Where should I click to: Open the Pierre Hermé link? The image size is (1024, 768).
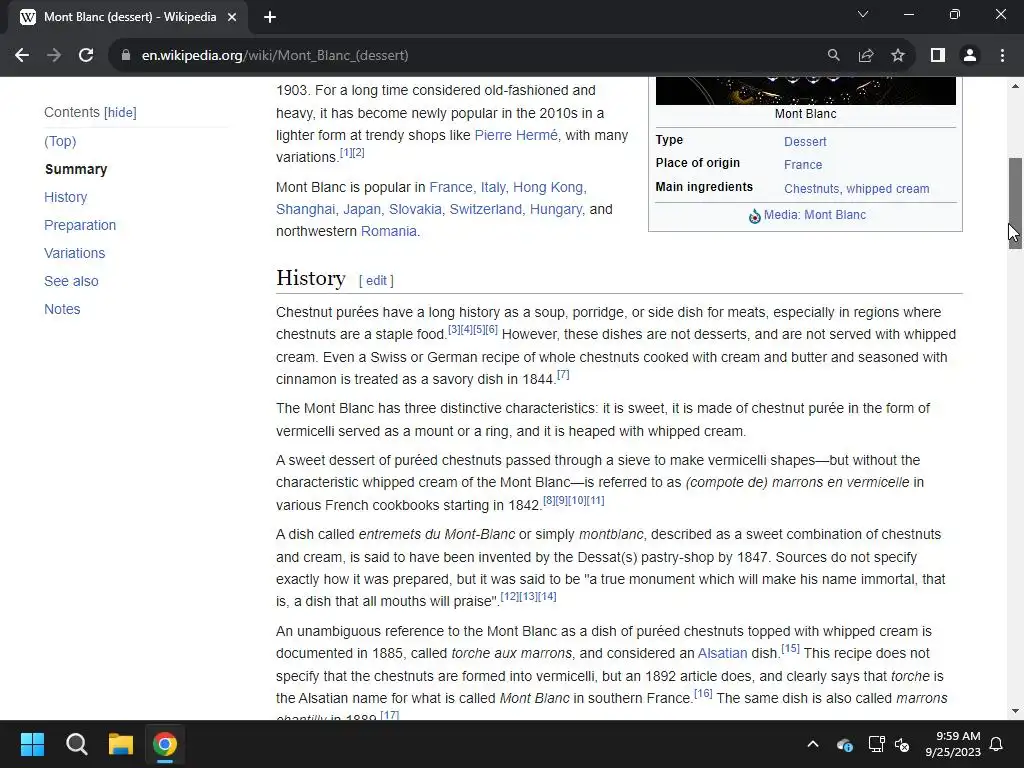click(516, 135)
